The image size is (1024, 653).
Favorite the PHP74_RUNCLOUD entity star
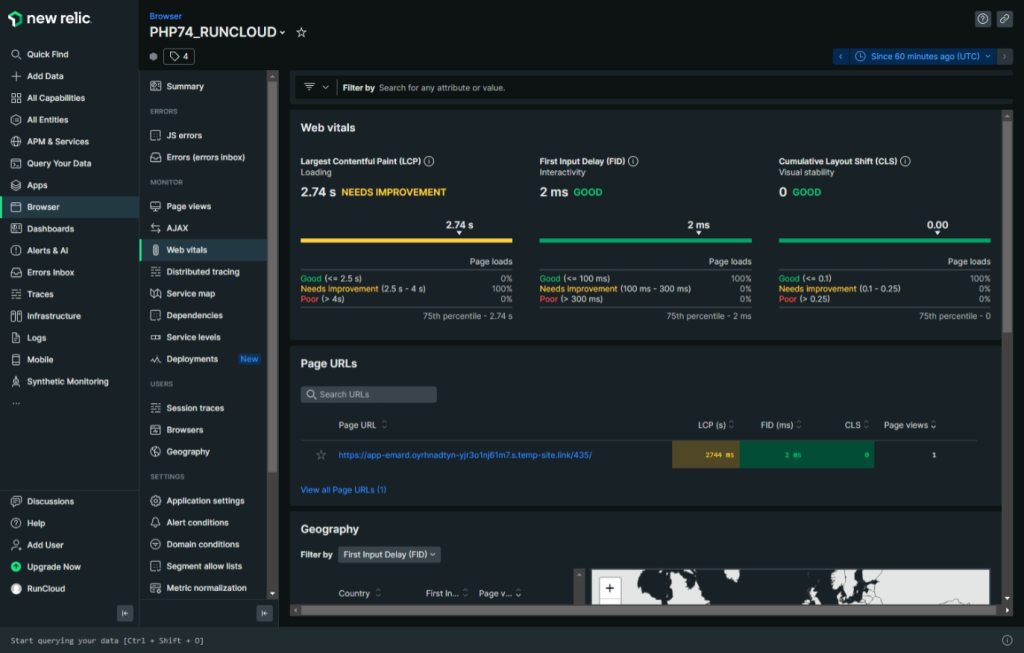coord(301,32)
